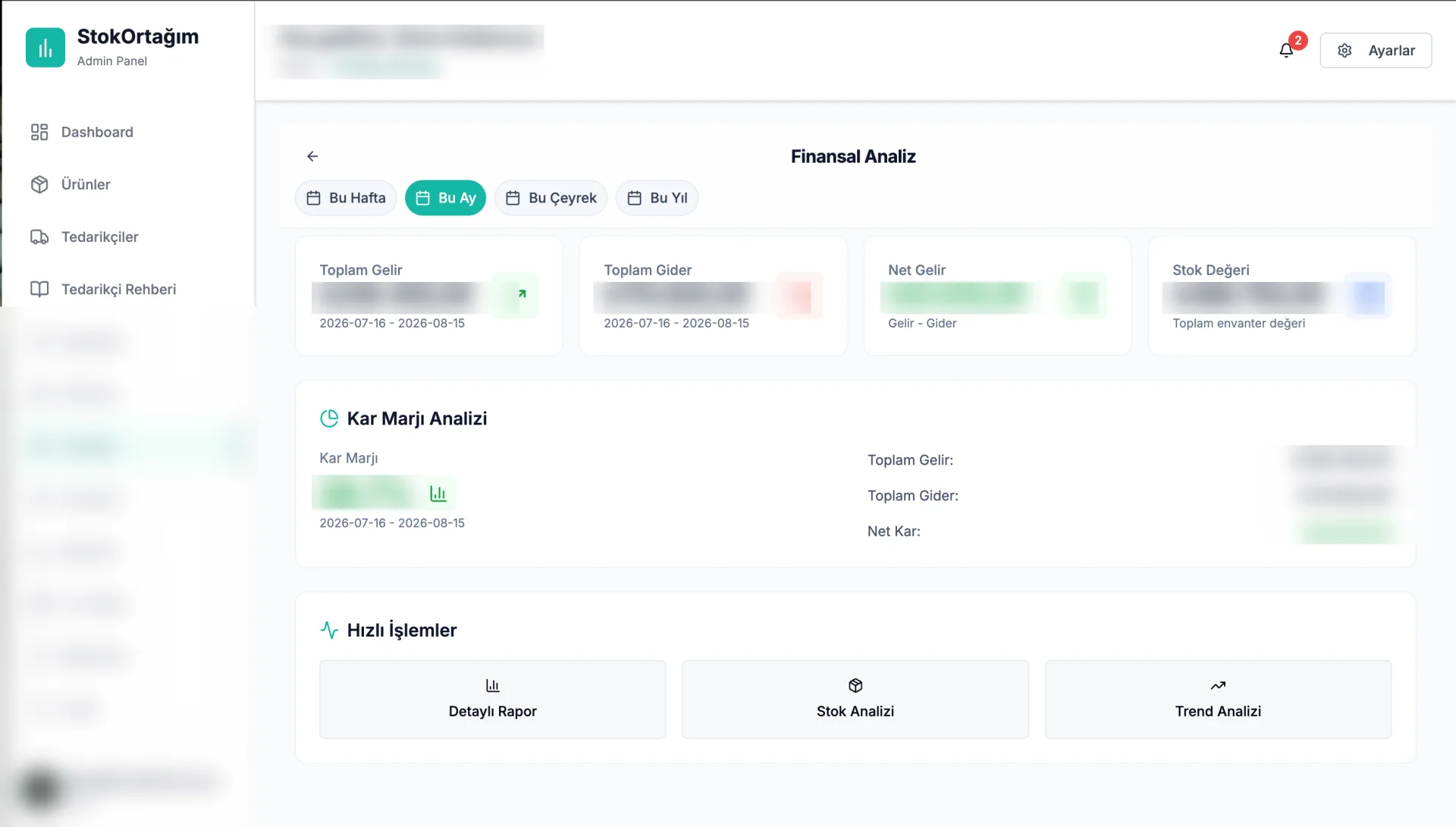Viewport: 1456px width, 827px height.
Task: Go back using the left arrow
Action: coord(312,156)
